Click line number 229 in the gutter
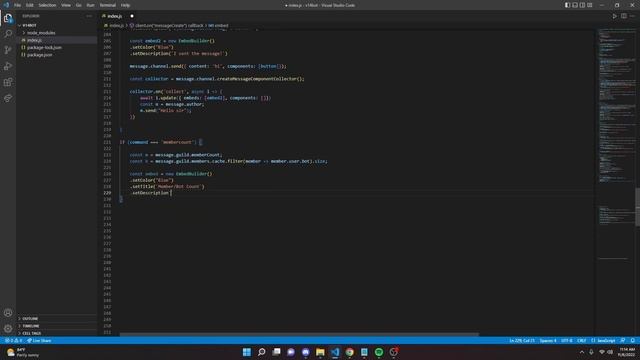Viewport: 640px width, 360px height. [107, 193]
